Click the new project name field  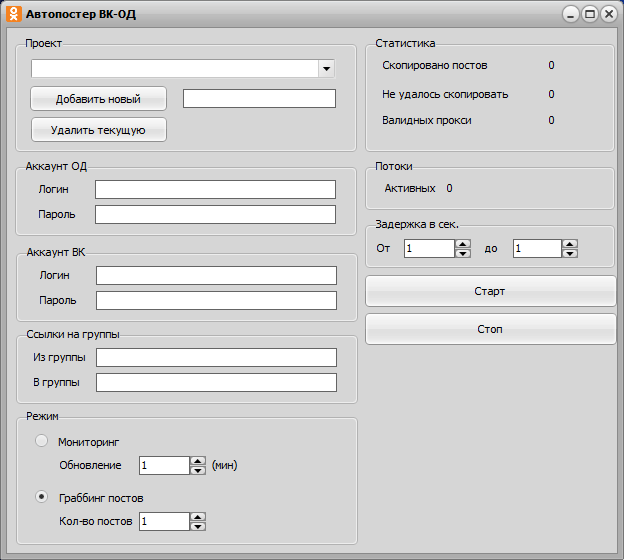pos(259,98)
